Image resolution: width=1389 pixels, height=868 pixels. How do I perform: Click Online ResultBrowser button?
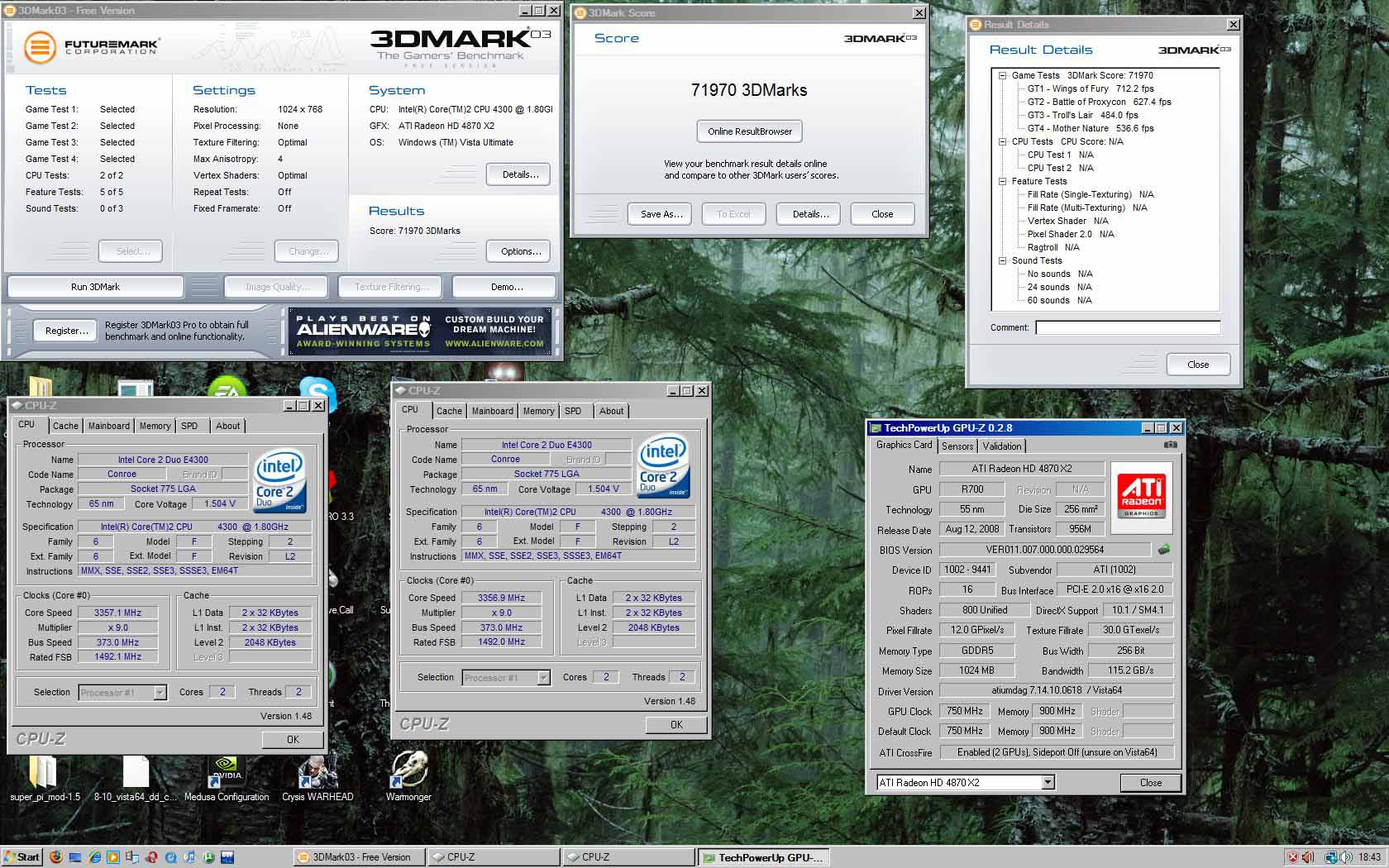[x=750, y=131]
